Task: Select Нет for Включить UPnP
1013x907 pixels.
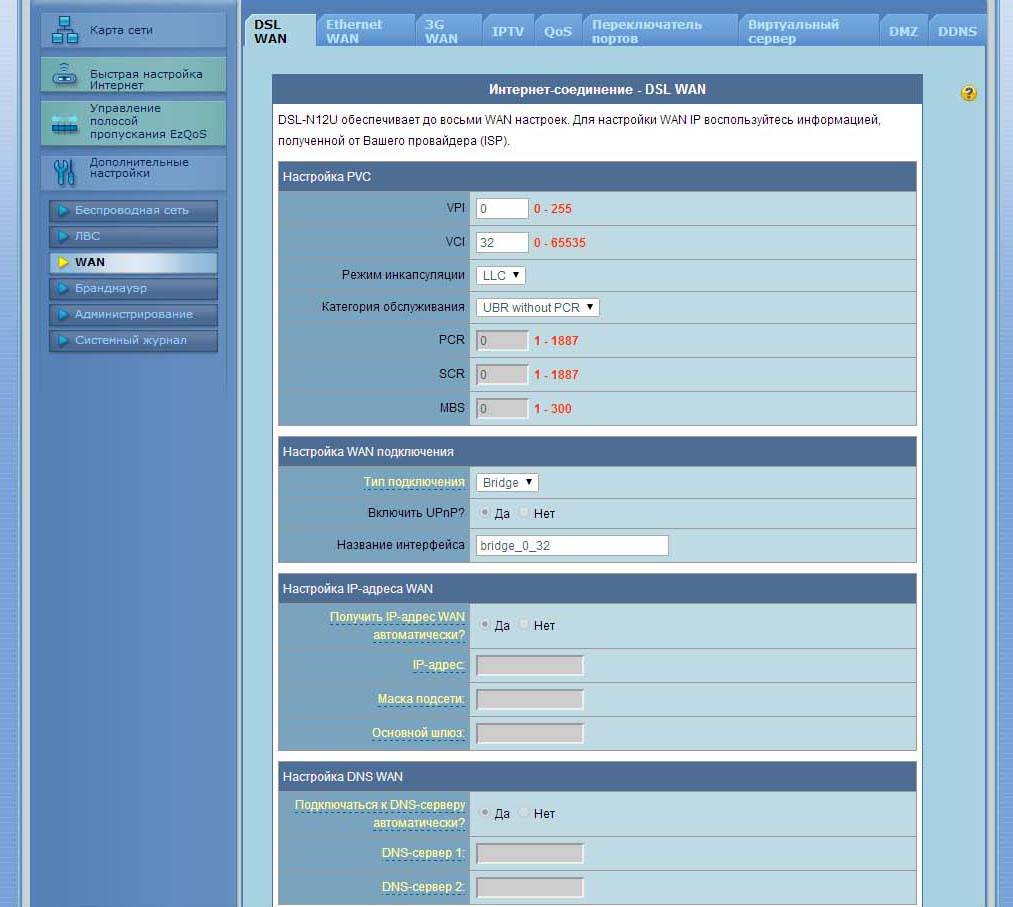Action: pos(525,513)
